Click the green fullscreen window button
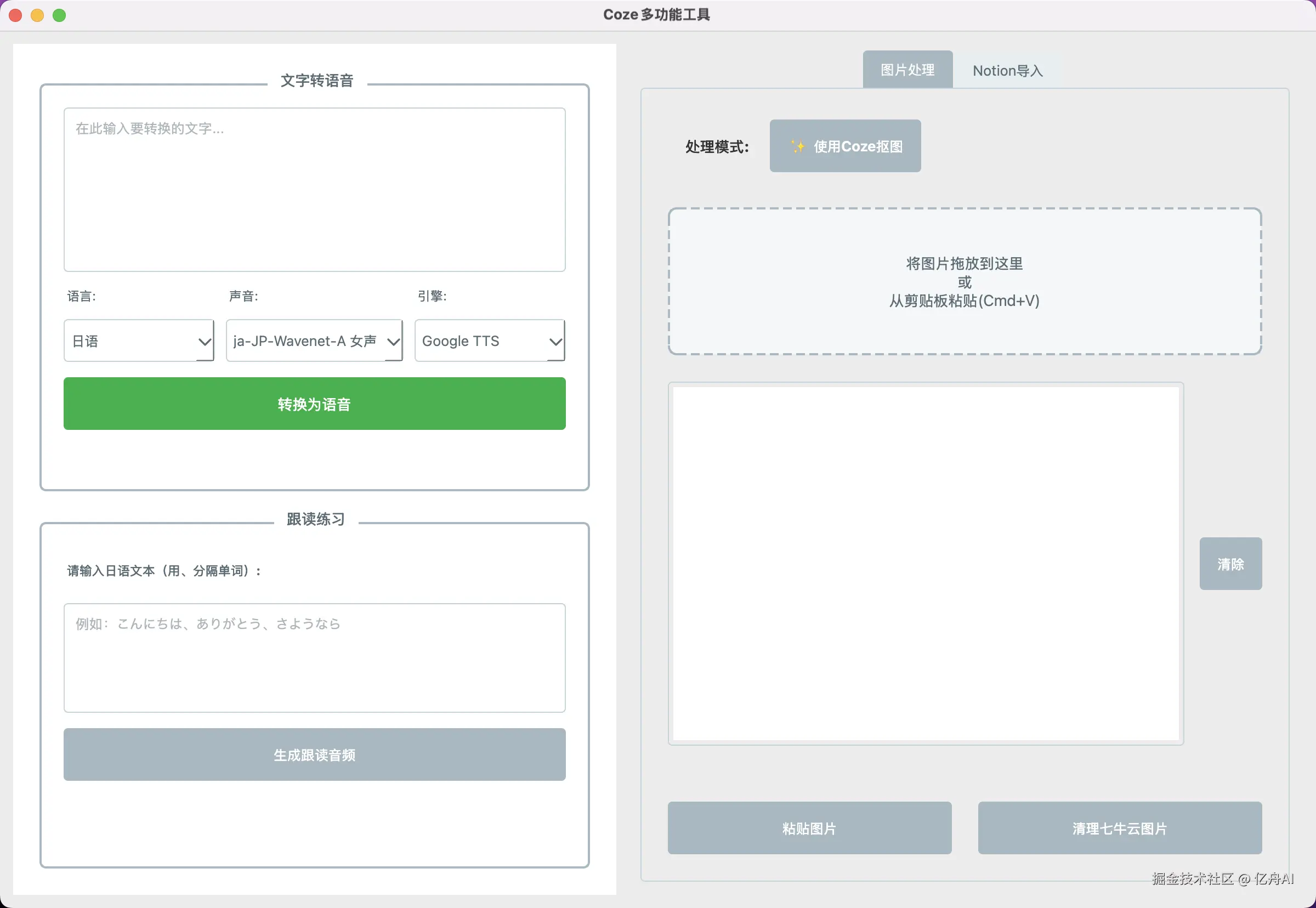This screenshot has width=1316, height=908. [x=59, y=15]
